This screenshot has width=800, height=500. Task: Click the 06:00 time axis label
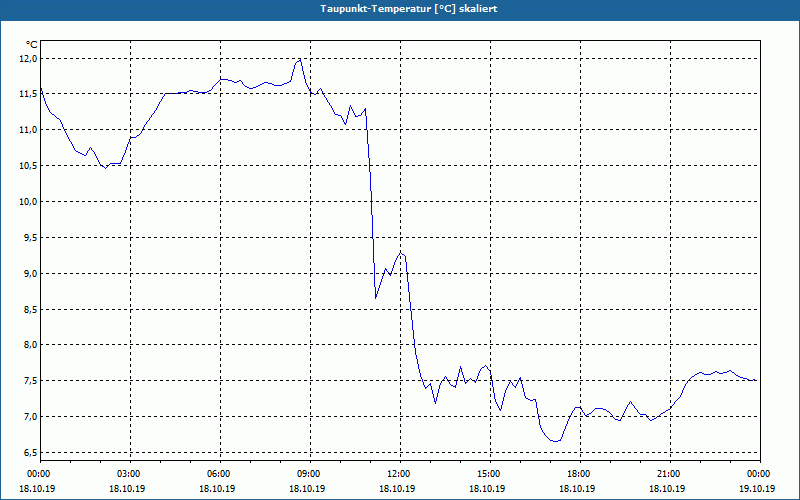click(220, 474)
